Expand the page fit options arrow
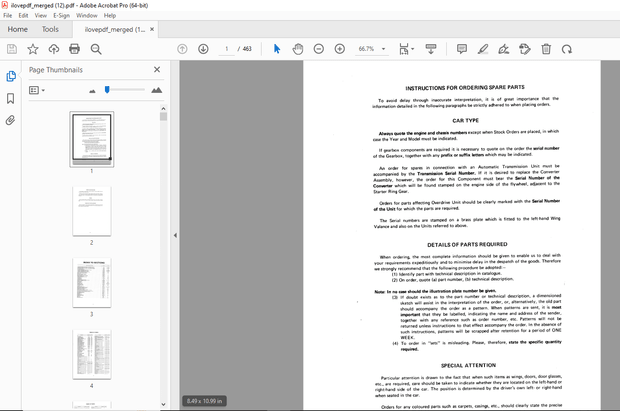This screenshot has width=620, height=411. [413, 49]
